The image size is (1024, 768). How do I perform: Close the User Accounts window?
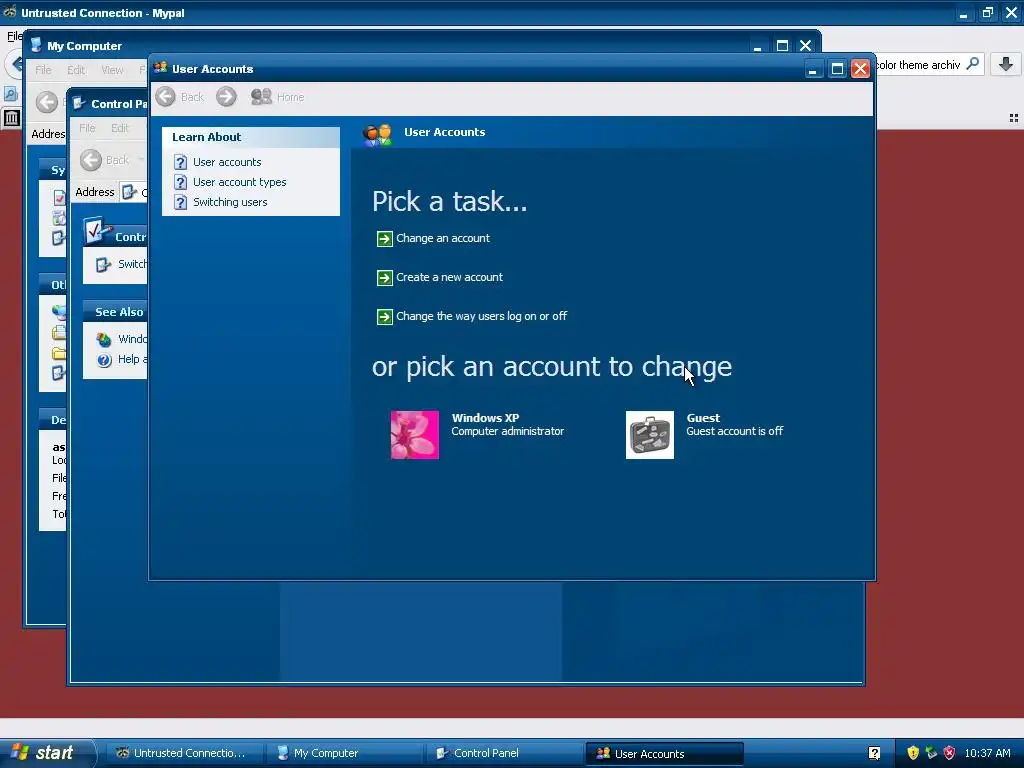pyautogui.click(x=861, y=69)
